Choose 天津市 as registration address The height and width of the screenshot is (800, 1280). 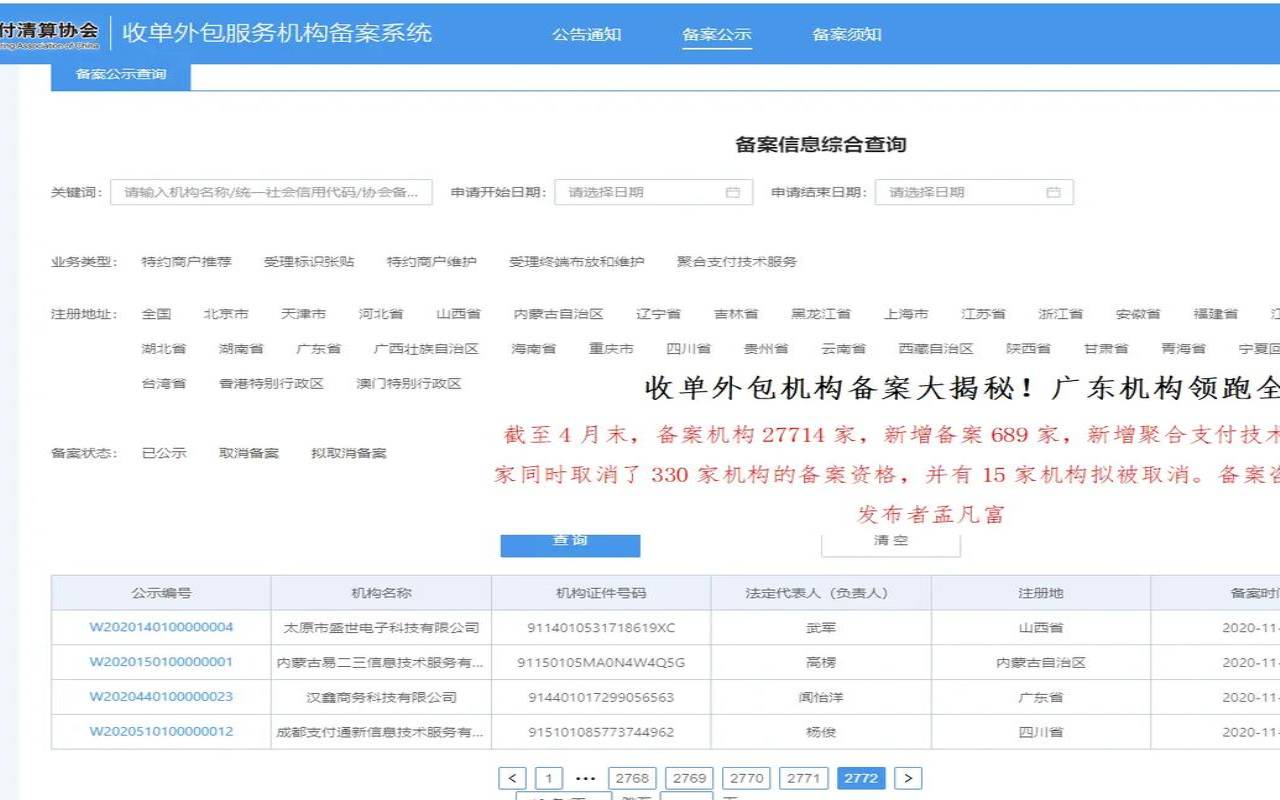coord(304,314)
